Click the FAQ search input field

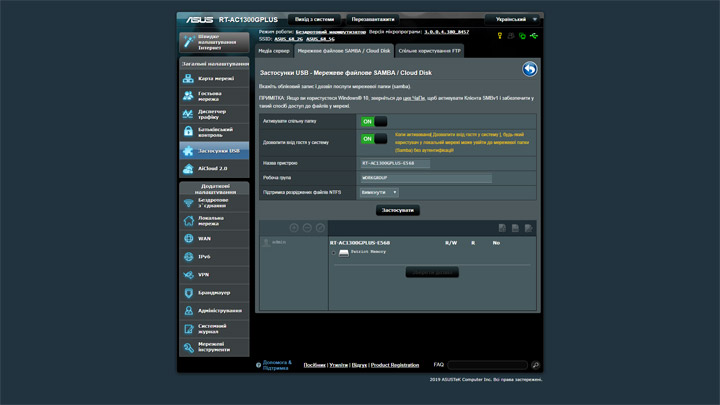[x=487, y=365]
